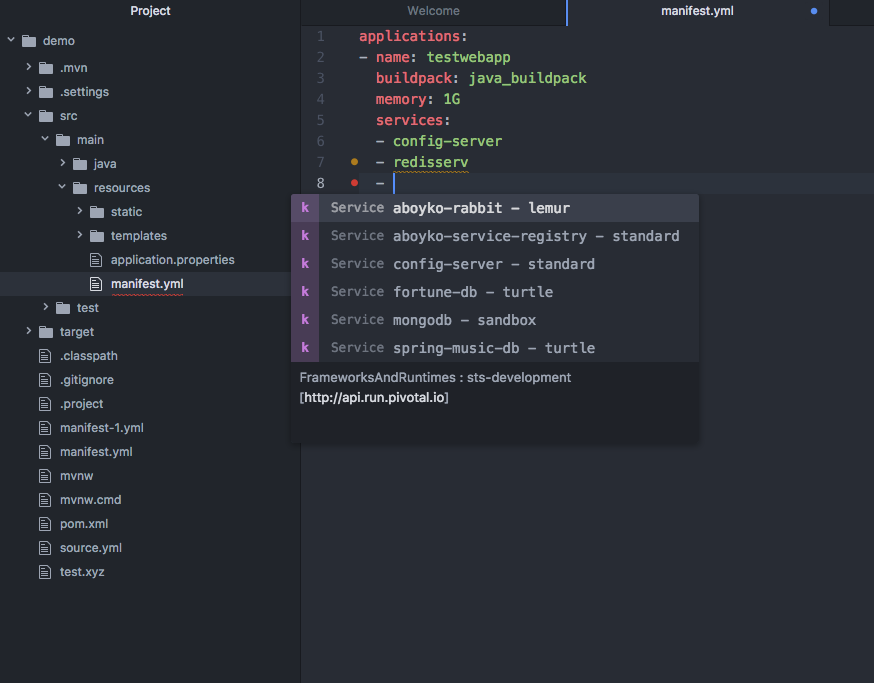Open root manifest.yml below manifest-1.yml
This screenshot has height=683, width=874.
tap(96, 452)
